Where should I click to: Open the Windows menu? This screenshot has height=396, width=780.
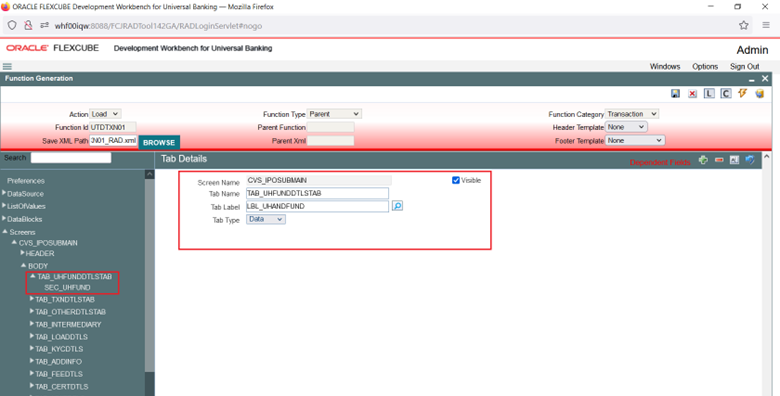[665, 66]
